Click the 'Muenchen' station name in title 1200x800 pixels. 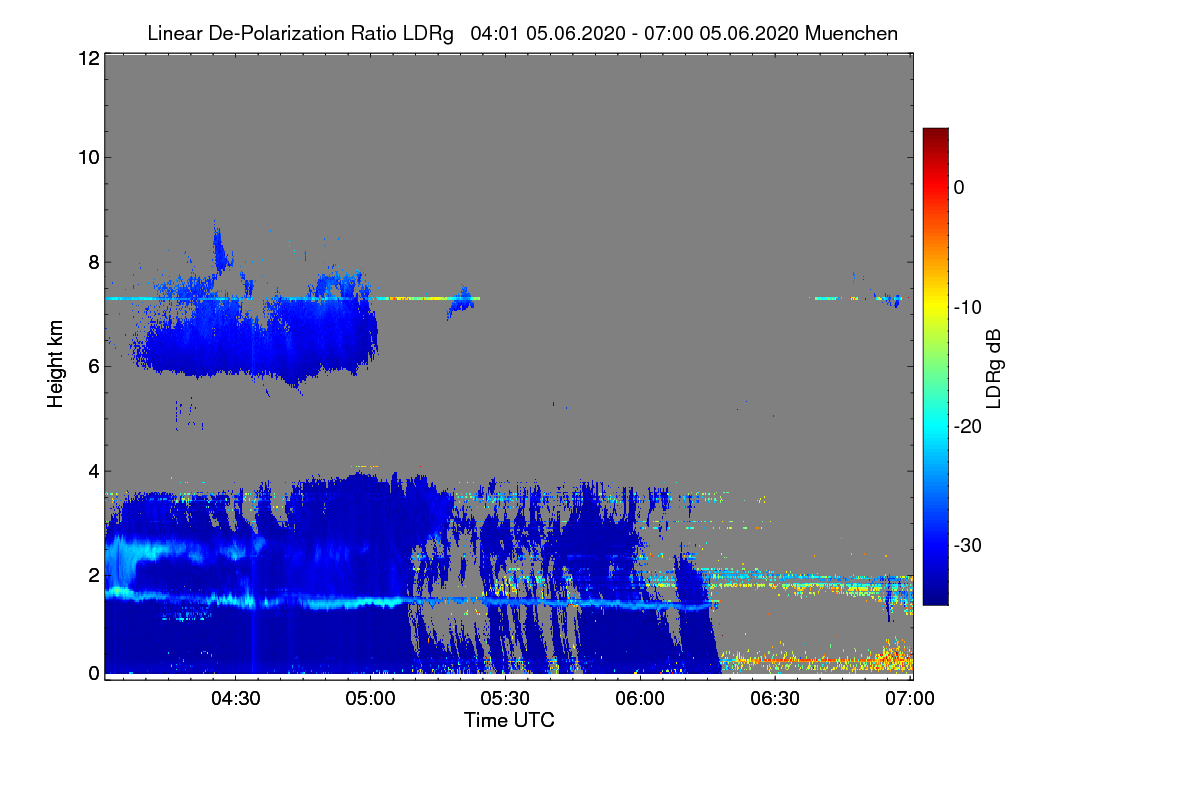pyautogui.click(x=851, y=33)
